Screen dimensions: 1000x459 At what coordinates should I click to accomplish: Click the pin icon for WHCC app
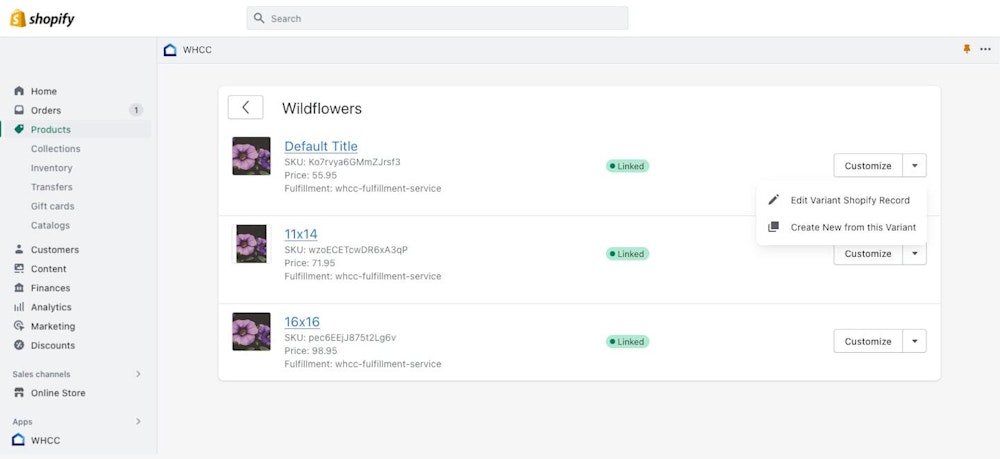(x=967, y=49)
